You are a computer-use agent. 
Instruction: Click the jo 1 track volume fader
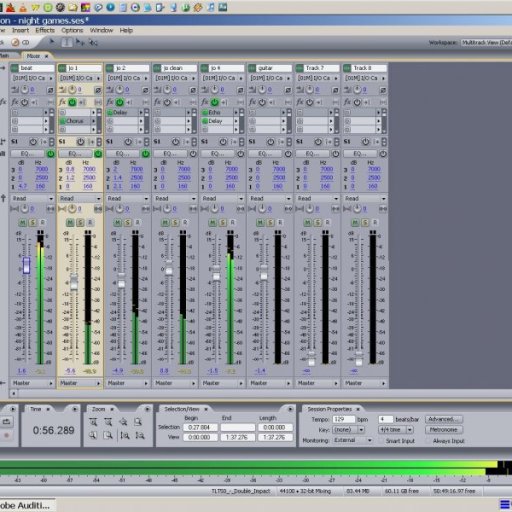[74, 282]
